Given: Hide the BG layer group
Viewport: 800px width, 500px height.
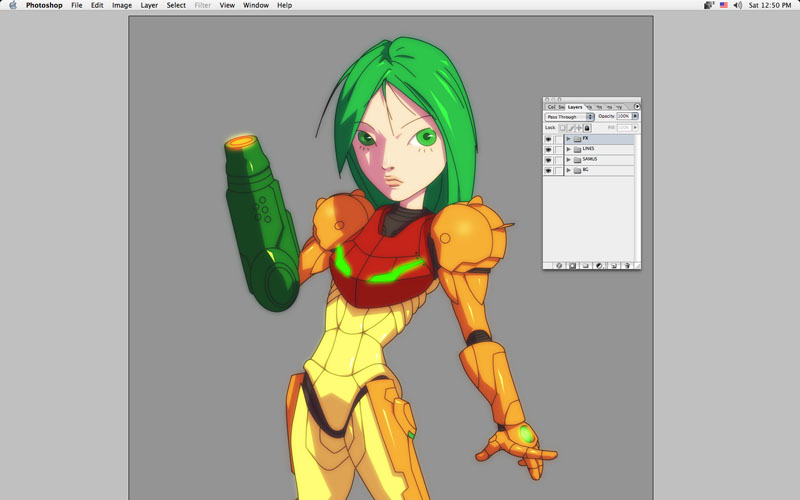Looking at the screenshot, I should pyautogui.click(x=548, y=170).
